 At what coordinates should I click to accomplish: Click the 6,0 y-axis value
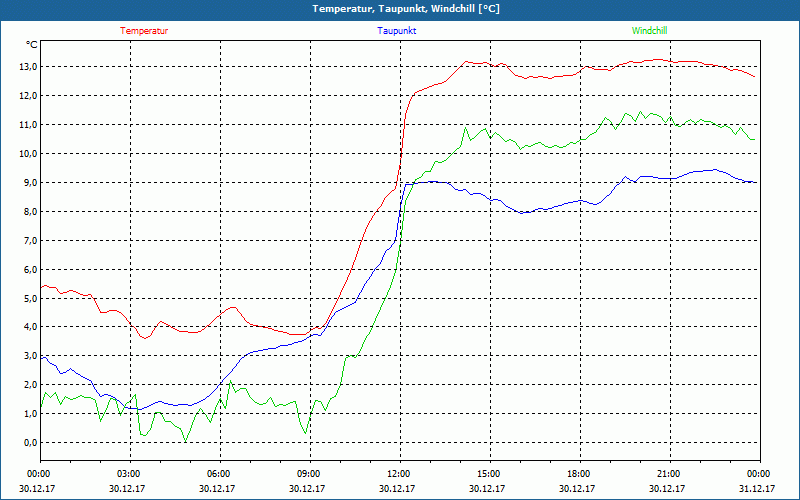click(x=30, y=269)
